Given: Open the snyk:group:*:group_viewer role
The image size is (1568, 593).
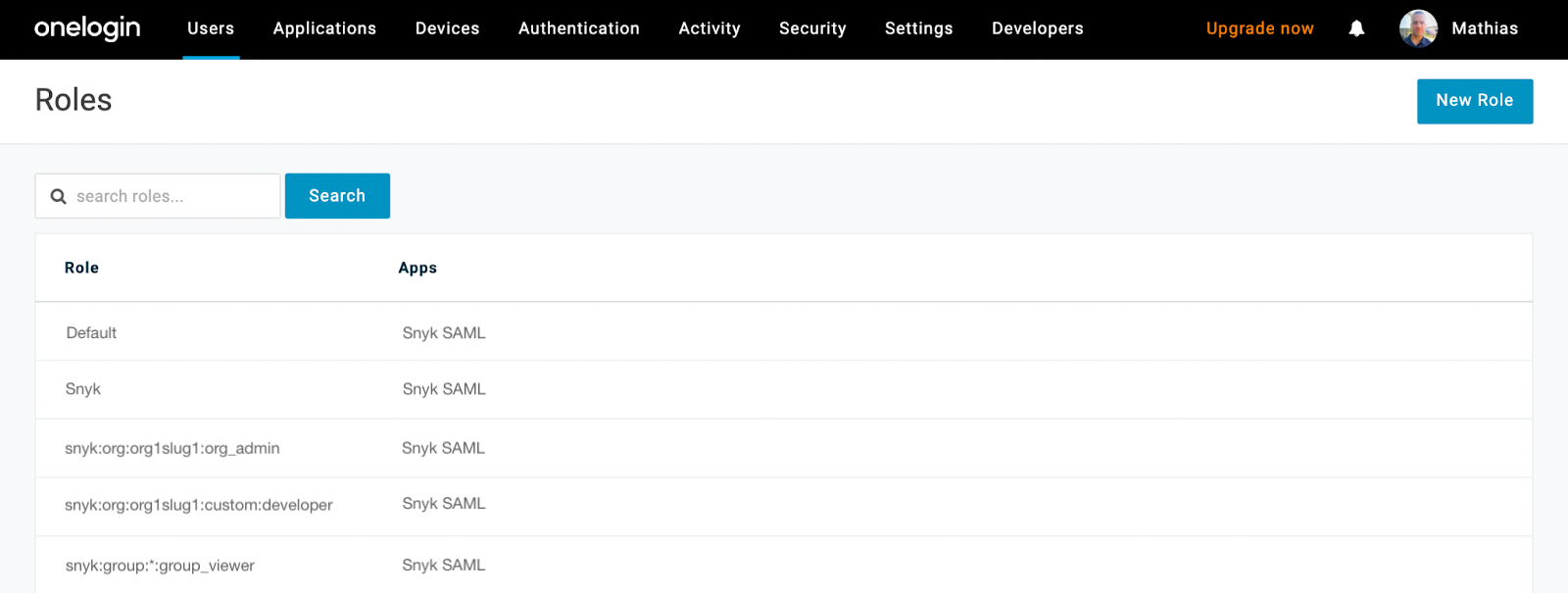Looking at the screenshot, I should pyautogui.click(x=160, y=566).
